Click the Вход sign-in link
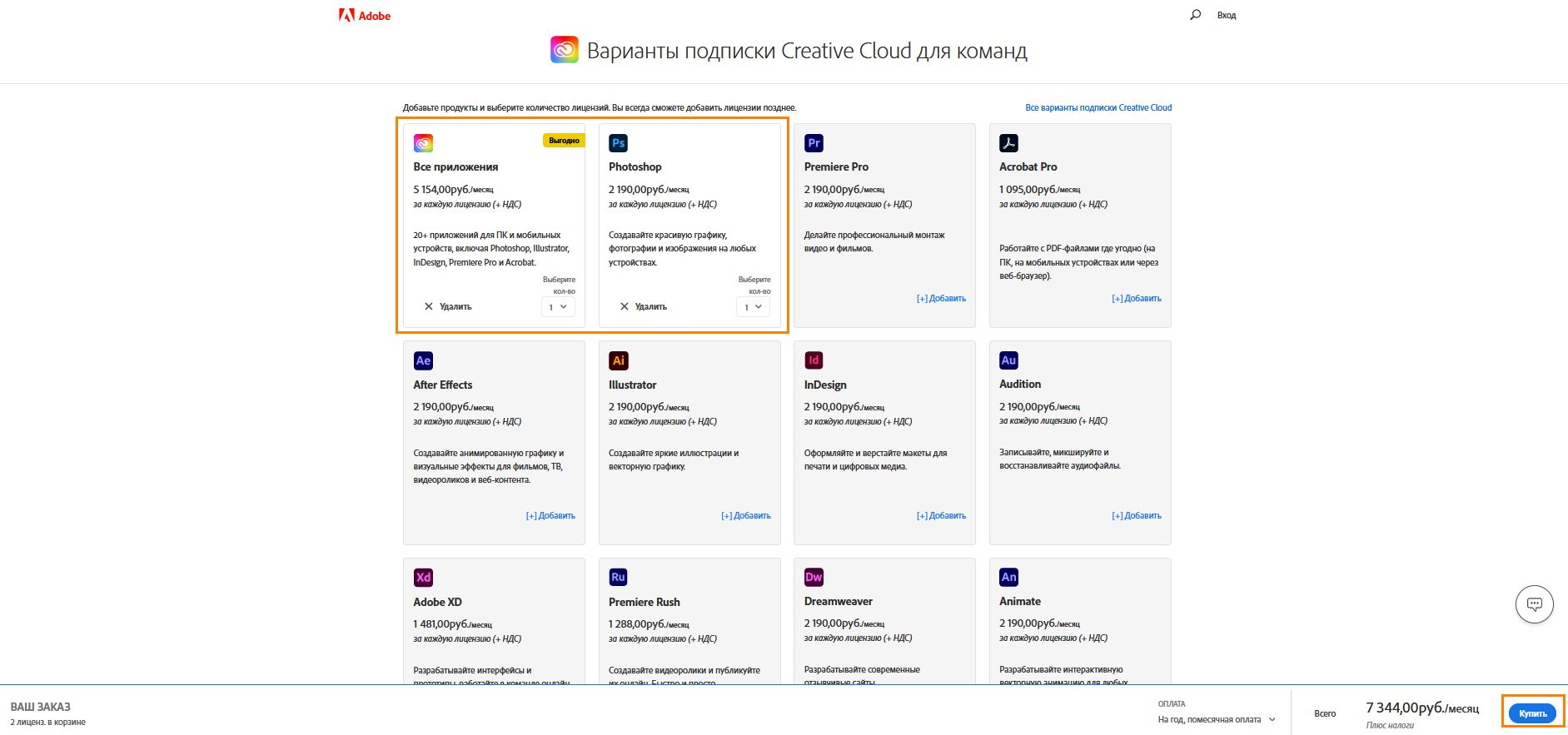 pos(1227,15)
